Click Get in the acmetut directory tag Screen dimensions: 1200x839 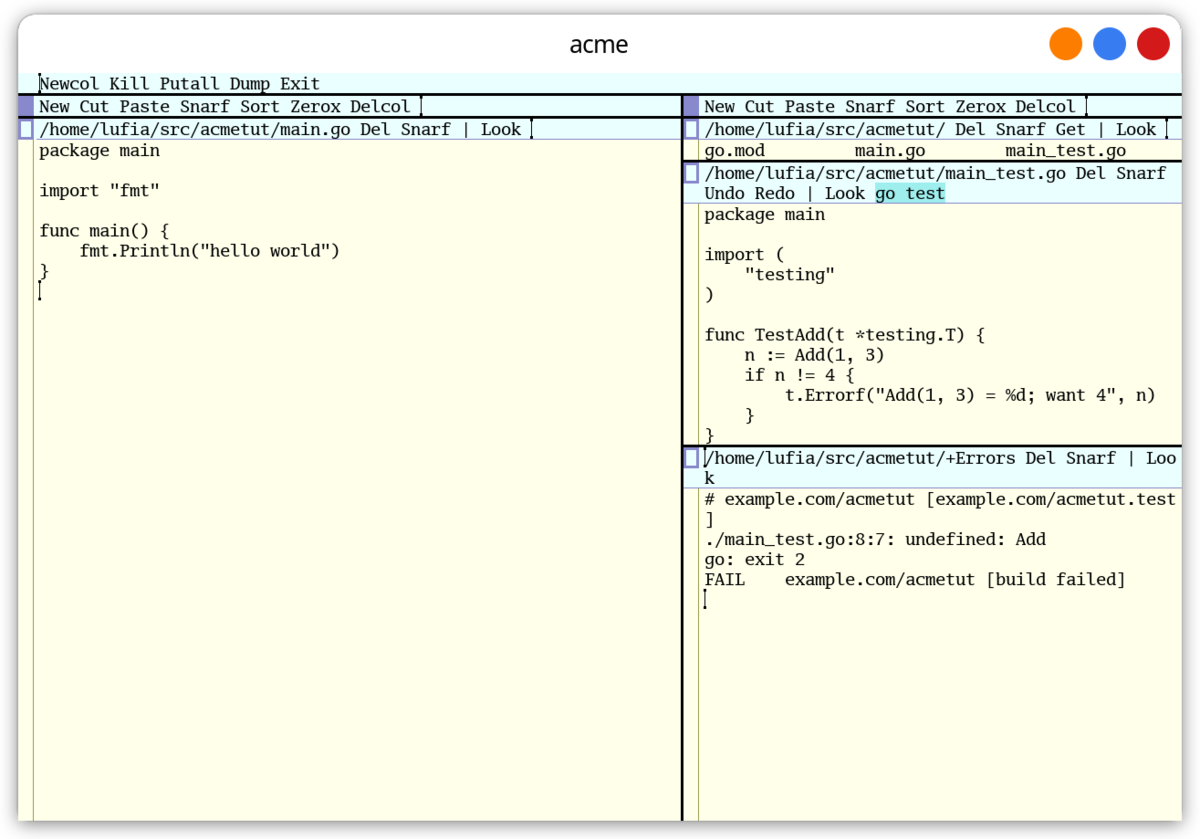point(1071,129)
